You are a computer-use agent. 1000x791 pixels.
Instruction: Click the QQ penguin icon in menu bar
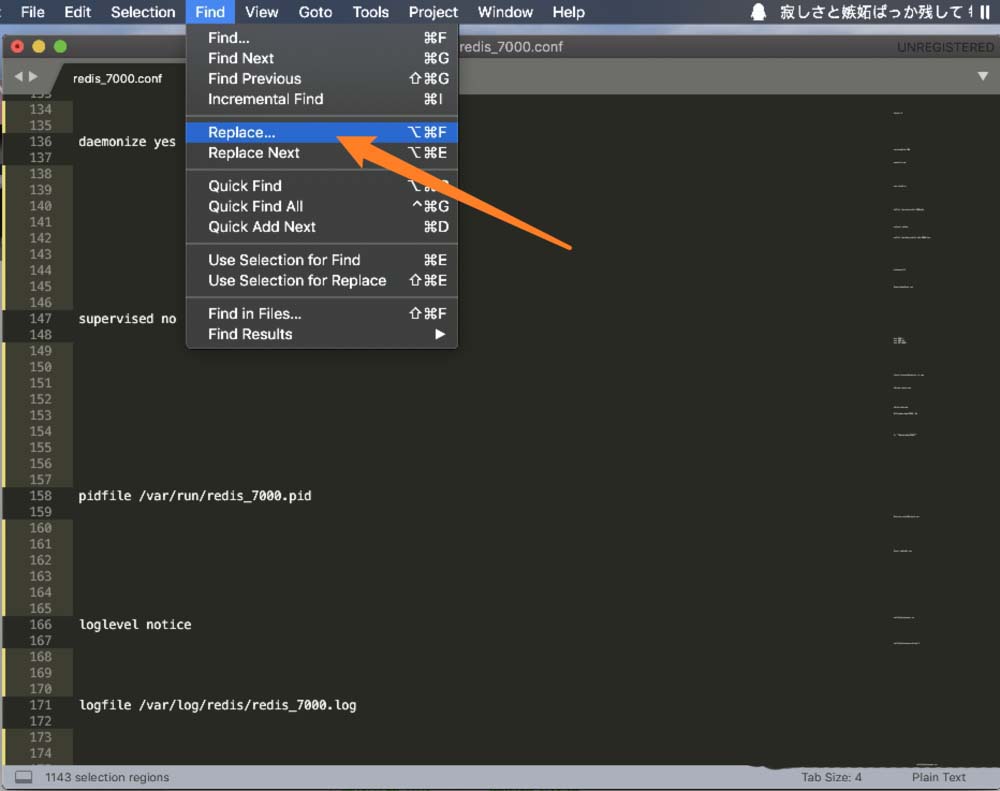(759, 12)
